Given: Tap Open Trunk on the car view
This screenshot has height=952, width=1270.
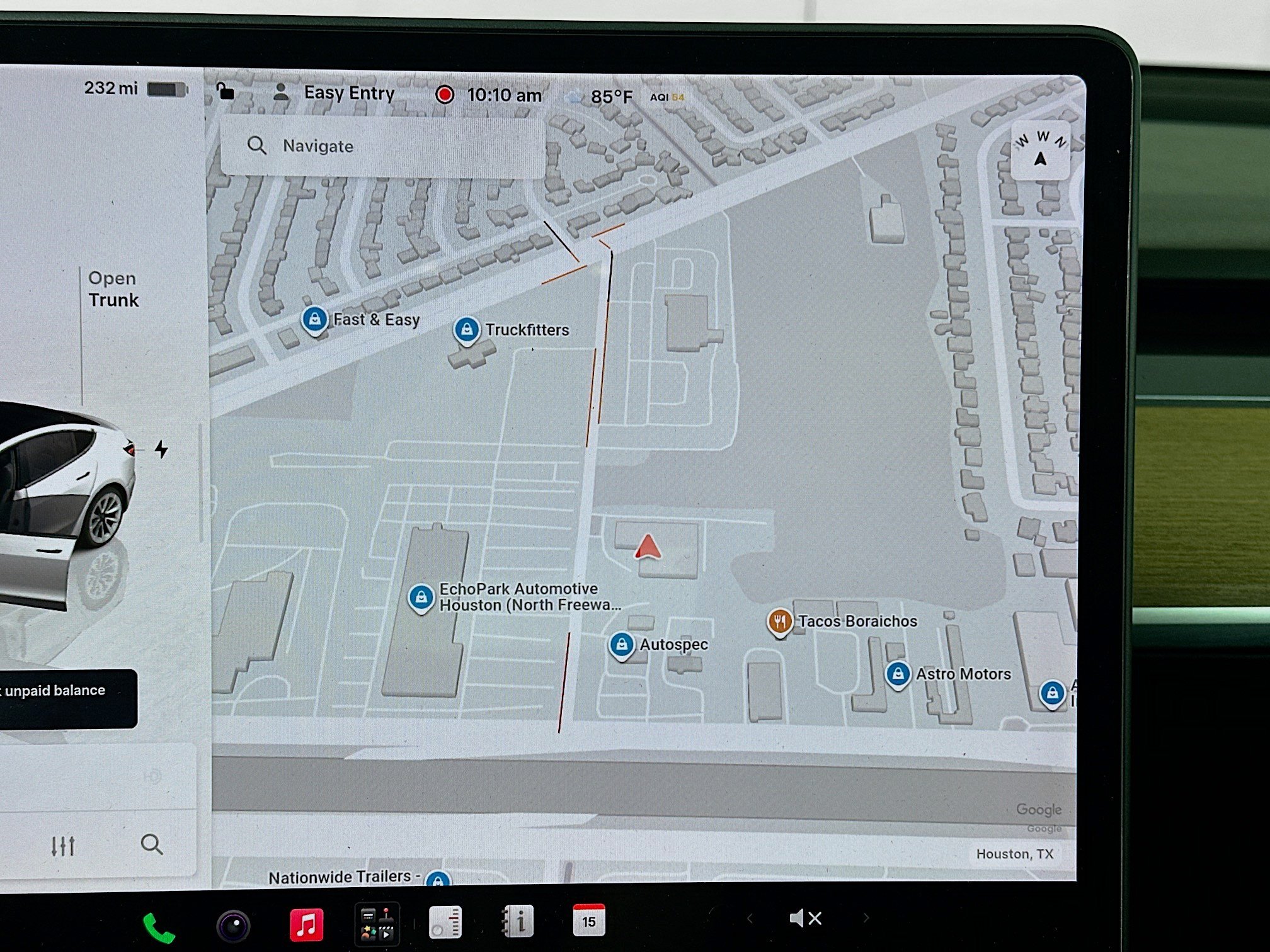Looking at the screenshot, I should click(113, 289).
